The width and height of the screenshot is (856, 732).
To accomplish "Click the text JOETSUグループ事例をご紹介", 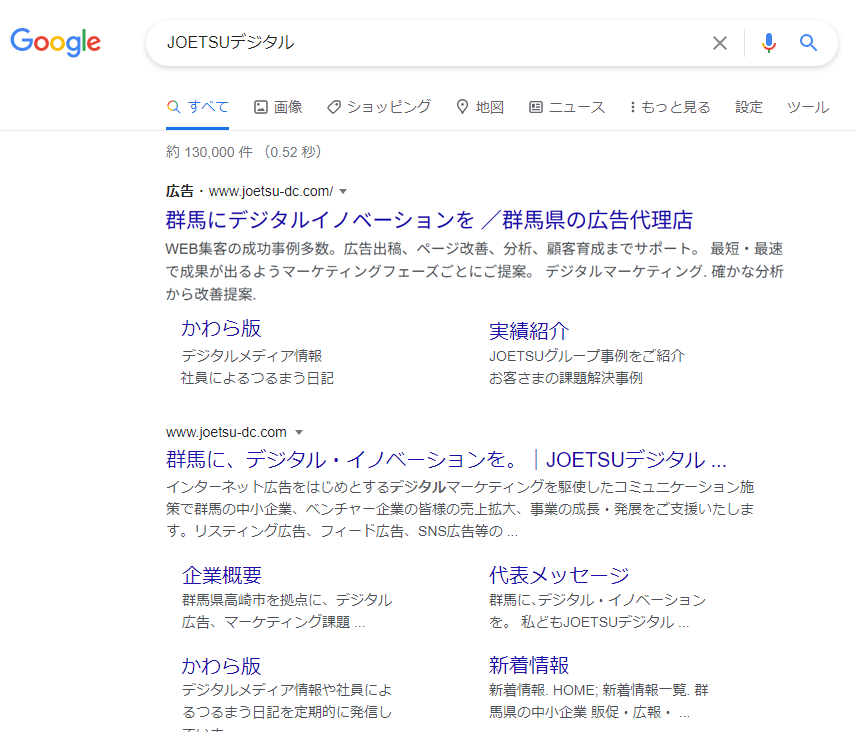I will pyautogui.click(x=586, y=356).
